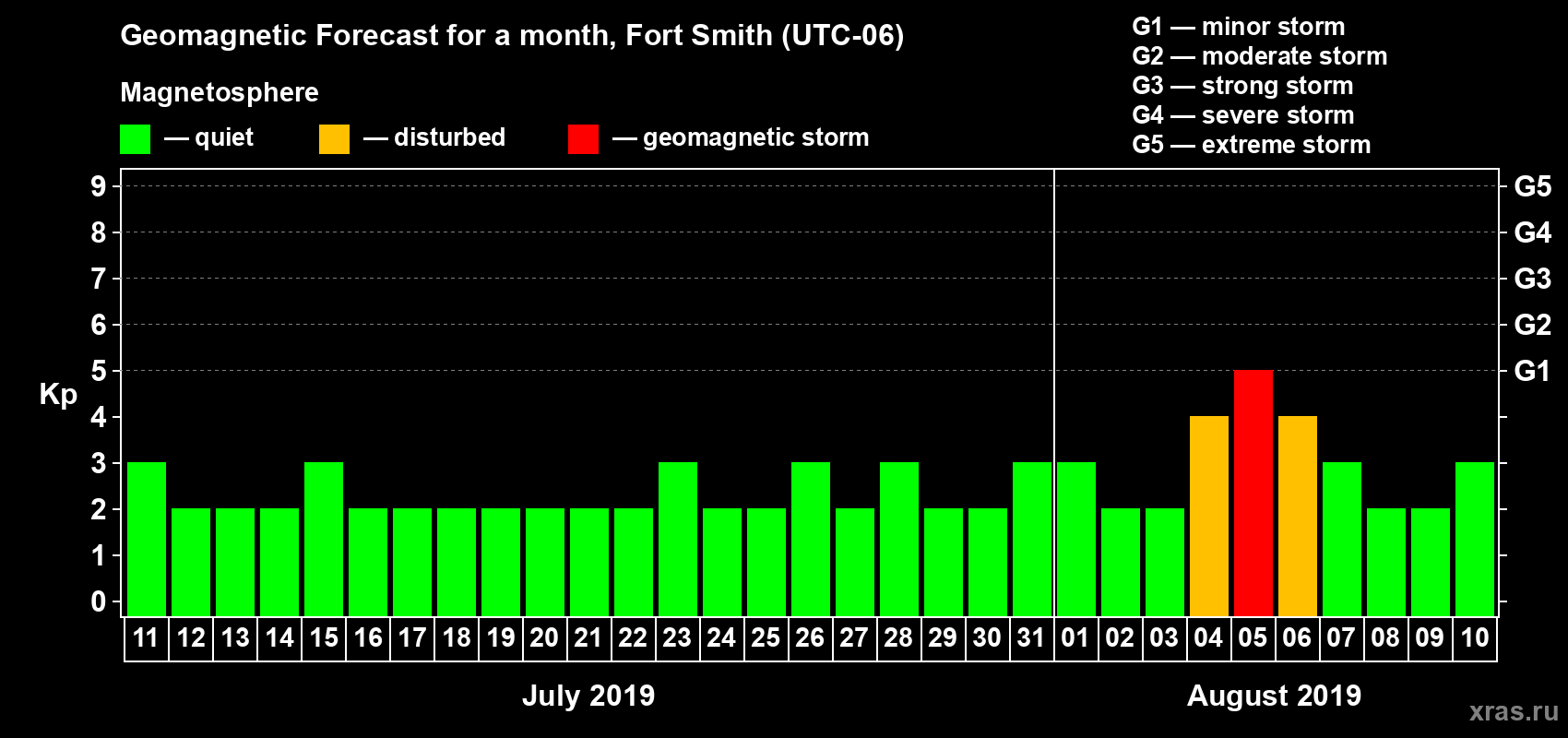The image size is (1568, 738).
Task: Click the July 2019 month label
Action: pos(588,696)
